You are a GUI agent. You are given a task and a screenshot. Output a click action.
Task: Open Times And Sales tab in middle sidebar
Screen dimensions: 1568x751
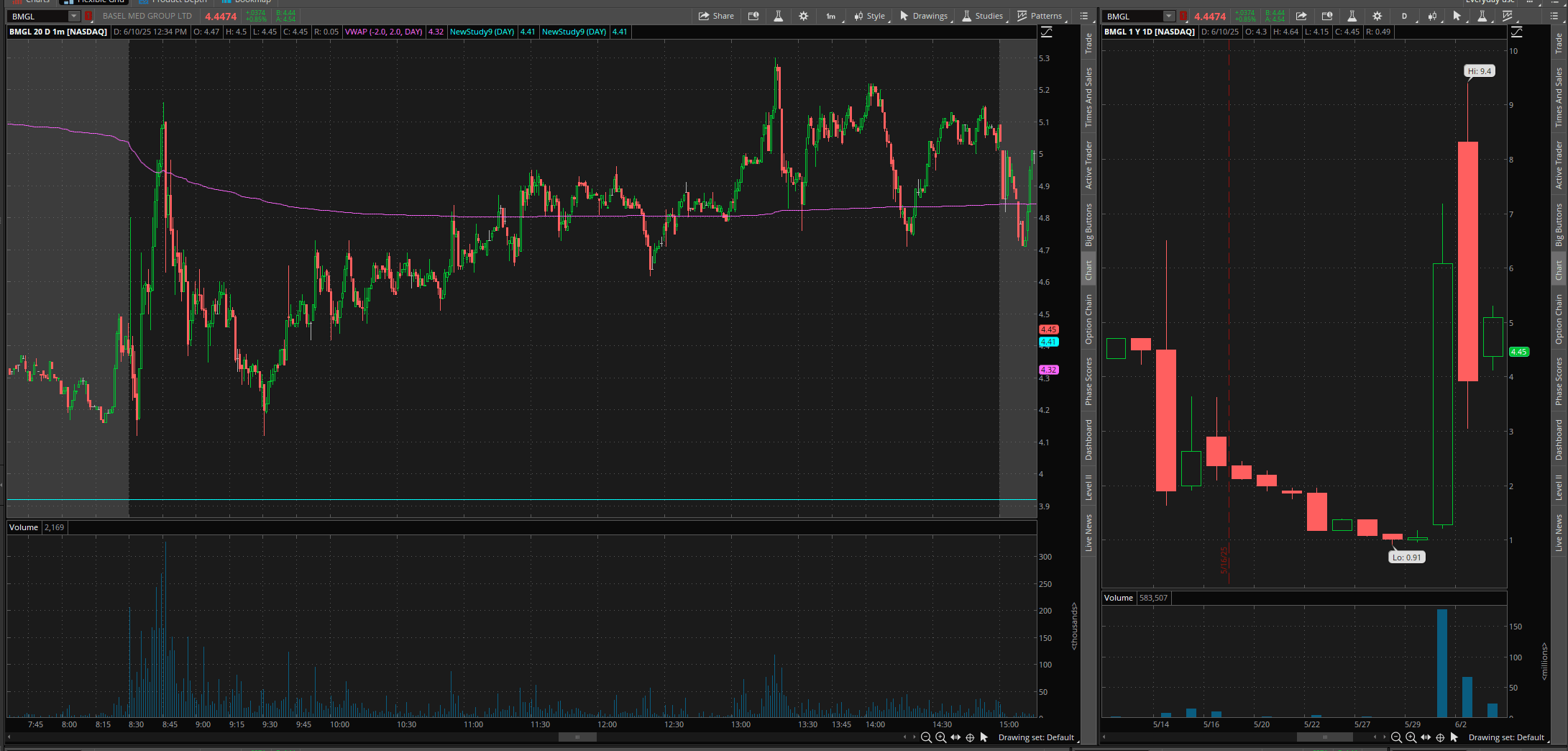pyautogui.click(x=1088, y=97)
